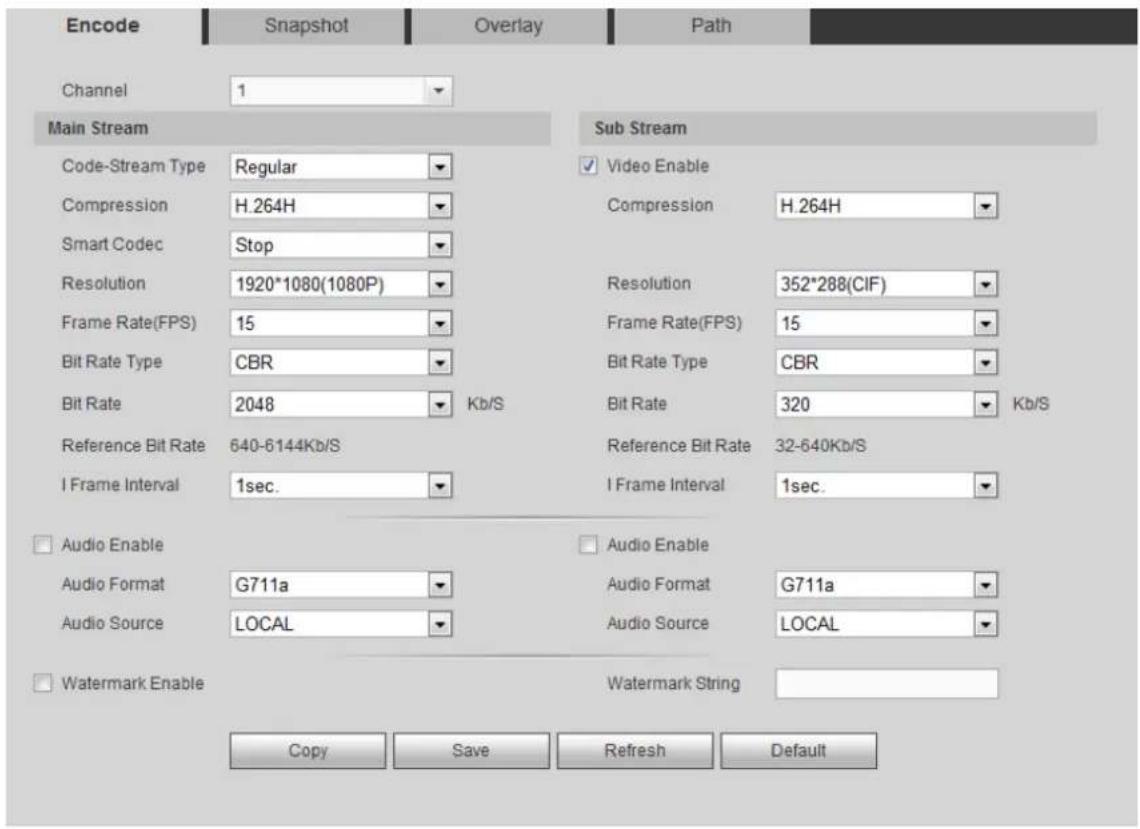Viewport: 1140px width, 829px height.
Task: Click the Copy button
Action: click(308, 750)
